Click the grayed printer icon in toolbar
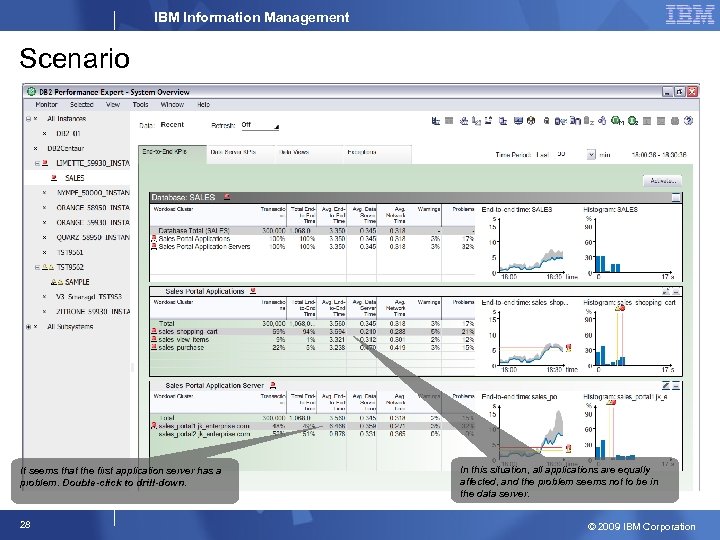 pyautogui.click(x=675, y=121)
